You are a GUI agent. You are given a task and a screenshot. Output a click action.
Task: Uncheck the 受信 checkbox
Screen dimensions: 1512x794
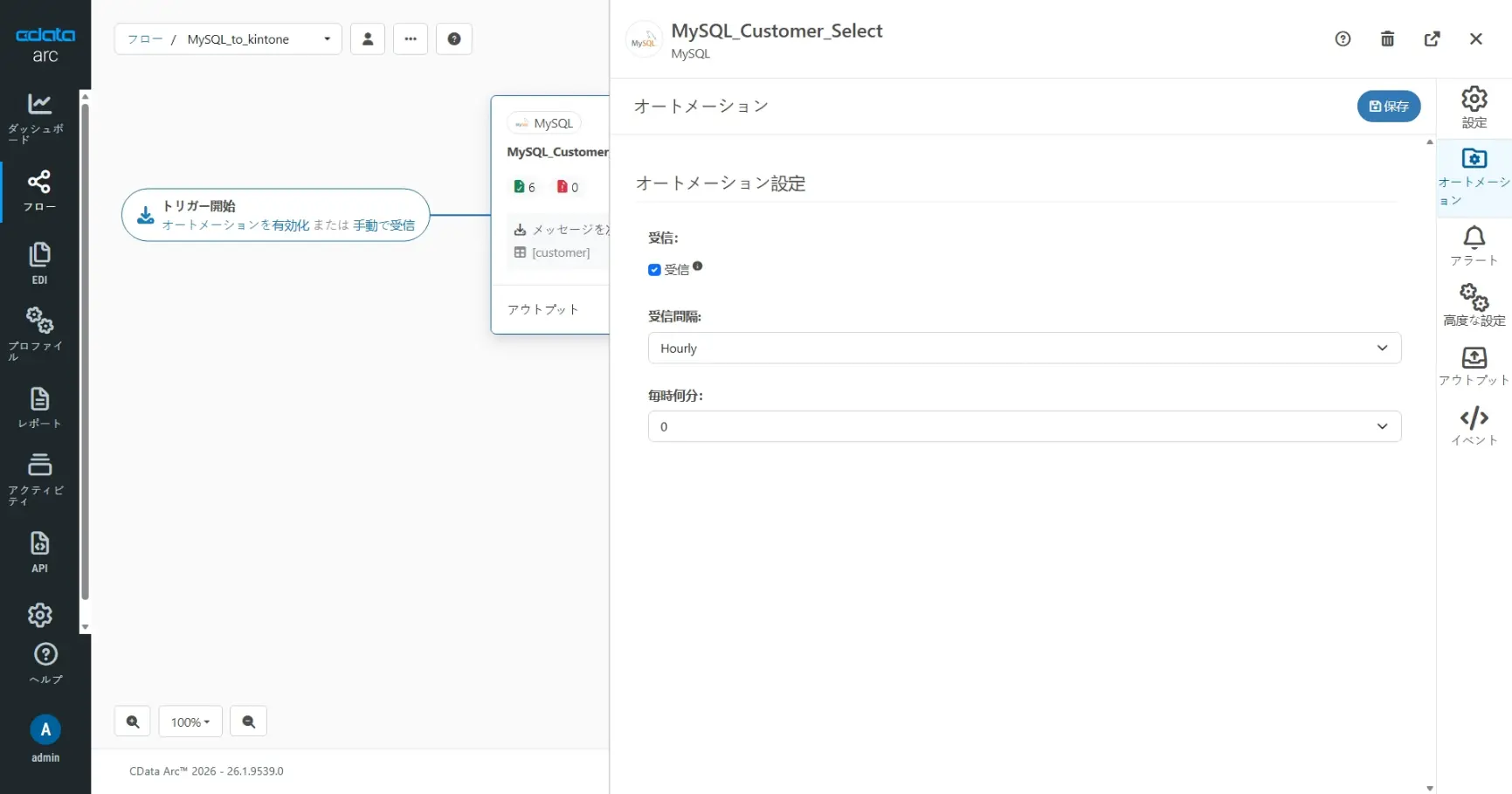coord(654,270)
